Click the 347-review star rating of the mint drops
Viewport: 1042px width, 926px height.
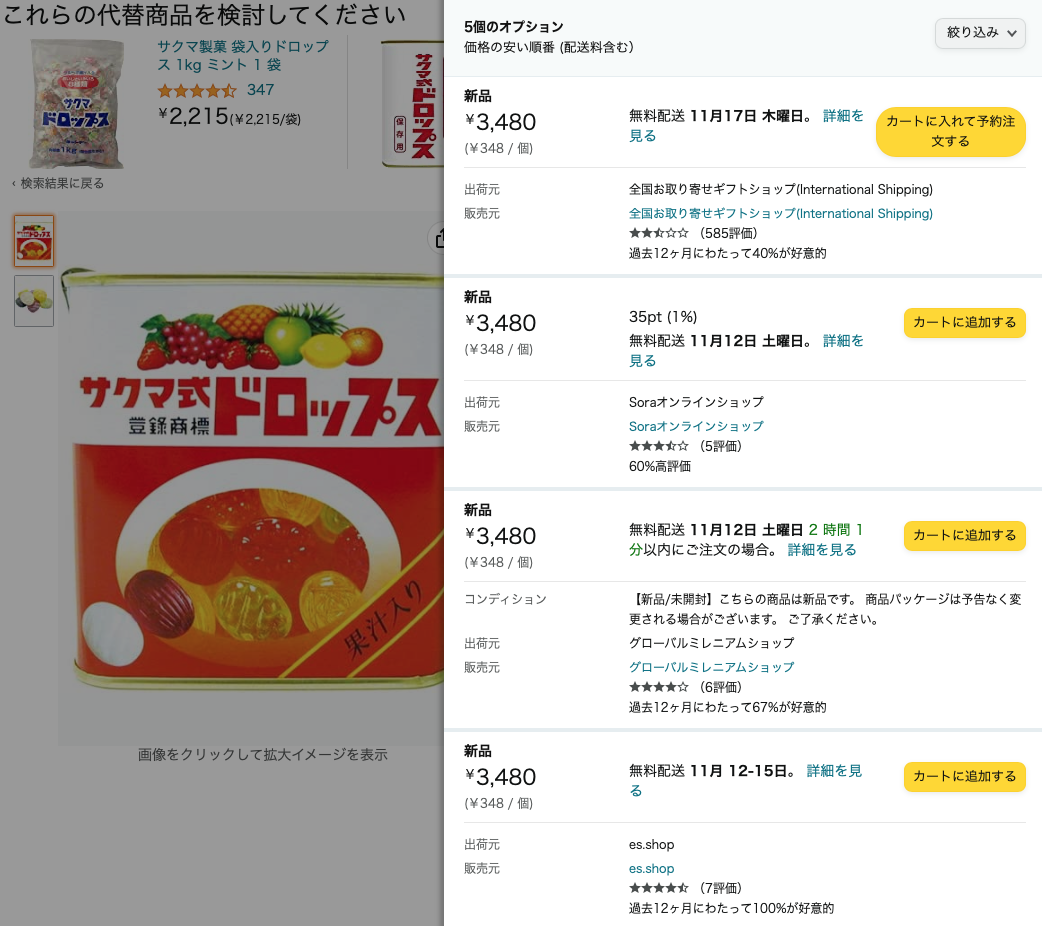197,91
